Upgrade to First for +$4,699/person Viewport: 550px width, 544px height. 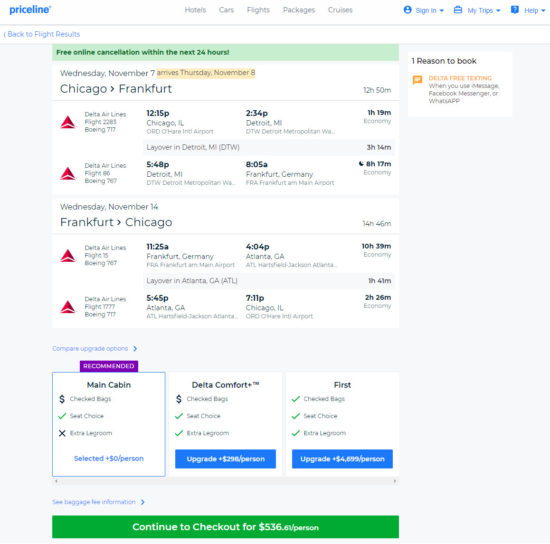(342, 459)
